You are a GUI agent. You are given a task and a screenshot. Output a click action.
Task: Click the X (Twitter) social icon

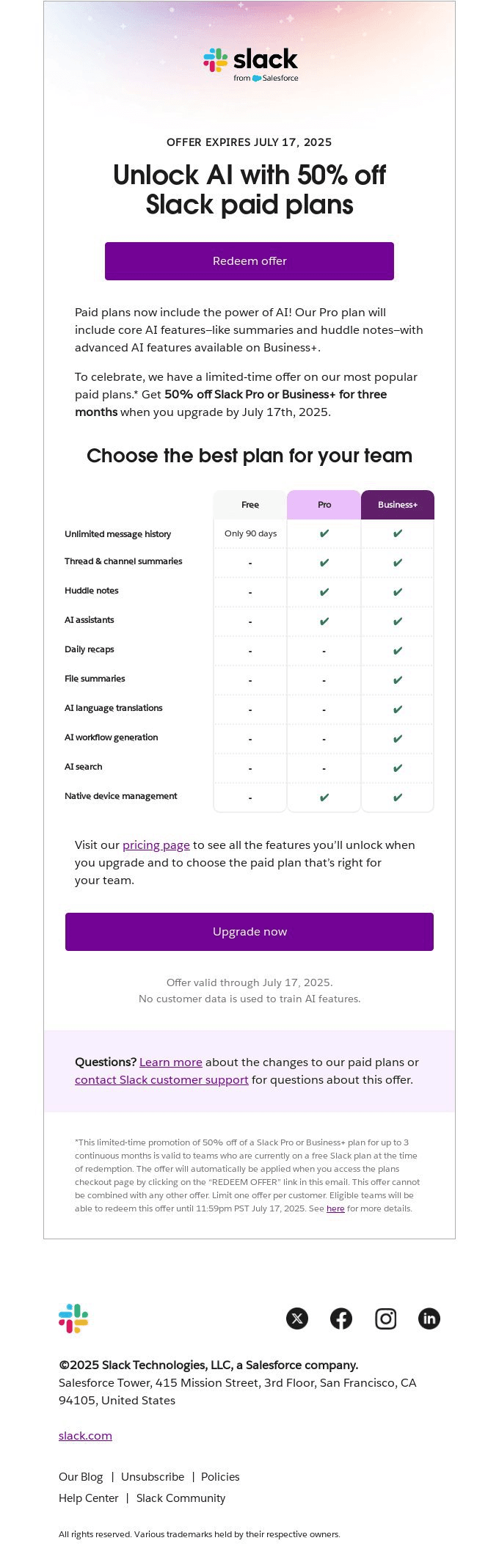click(297, 1319)
